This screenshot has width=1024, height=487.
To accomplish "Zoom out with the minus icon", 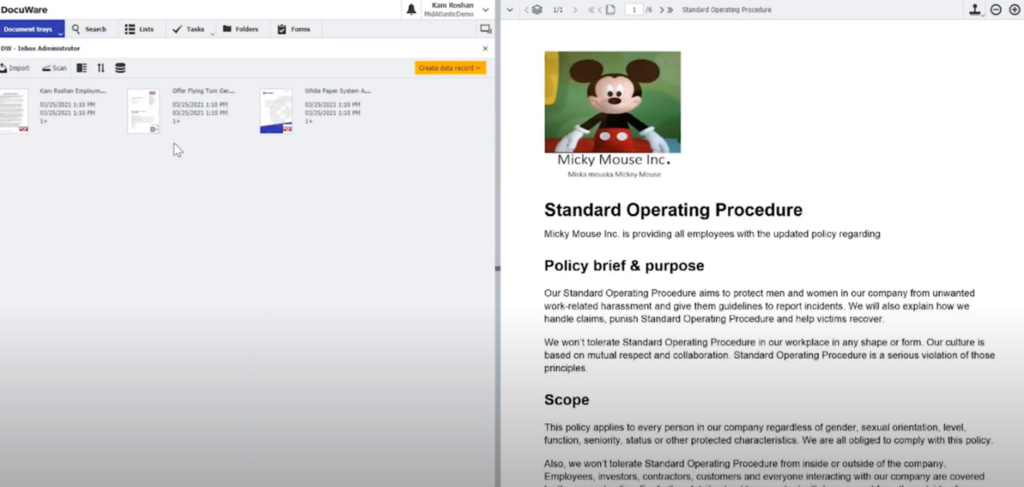I will click(x=996, y=9).
